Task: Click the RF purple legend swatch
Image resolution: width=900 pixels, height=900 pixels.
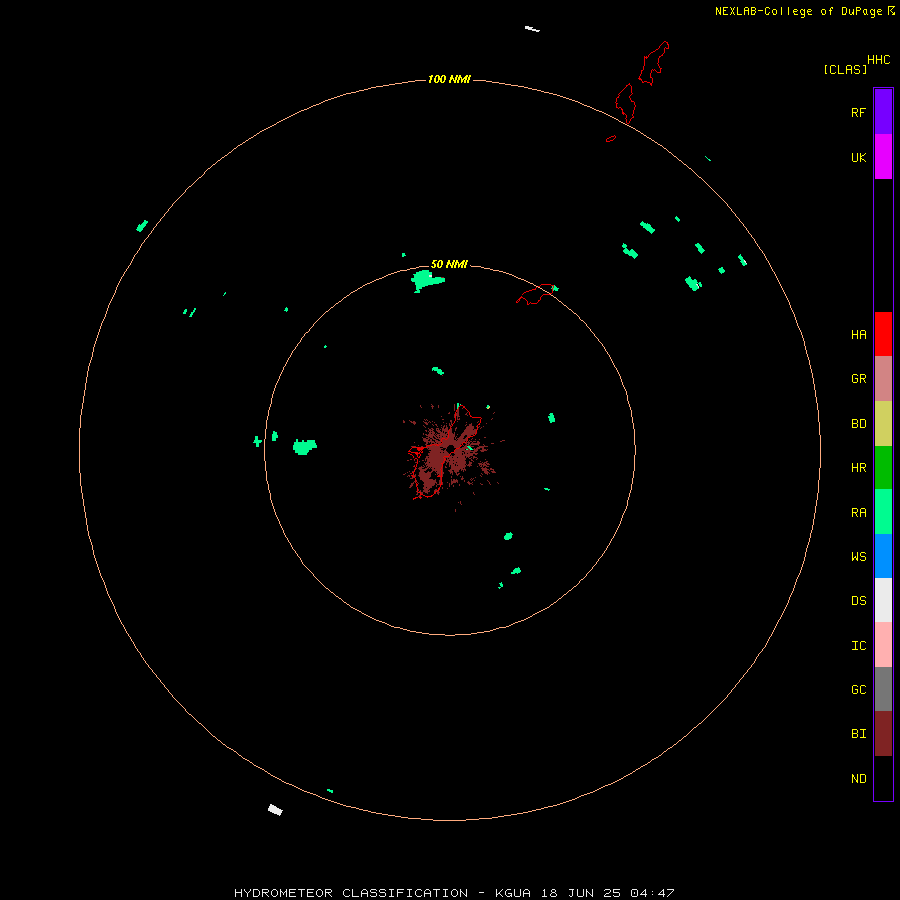Action: tap(883, 112)
